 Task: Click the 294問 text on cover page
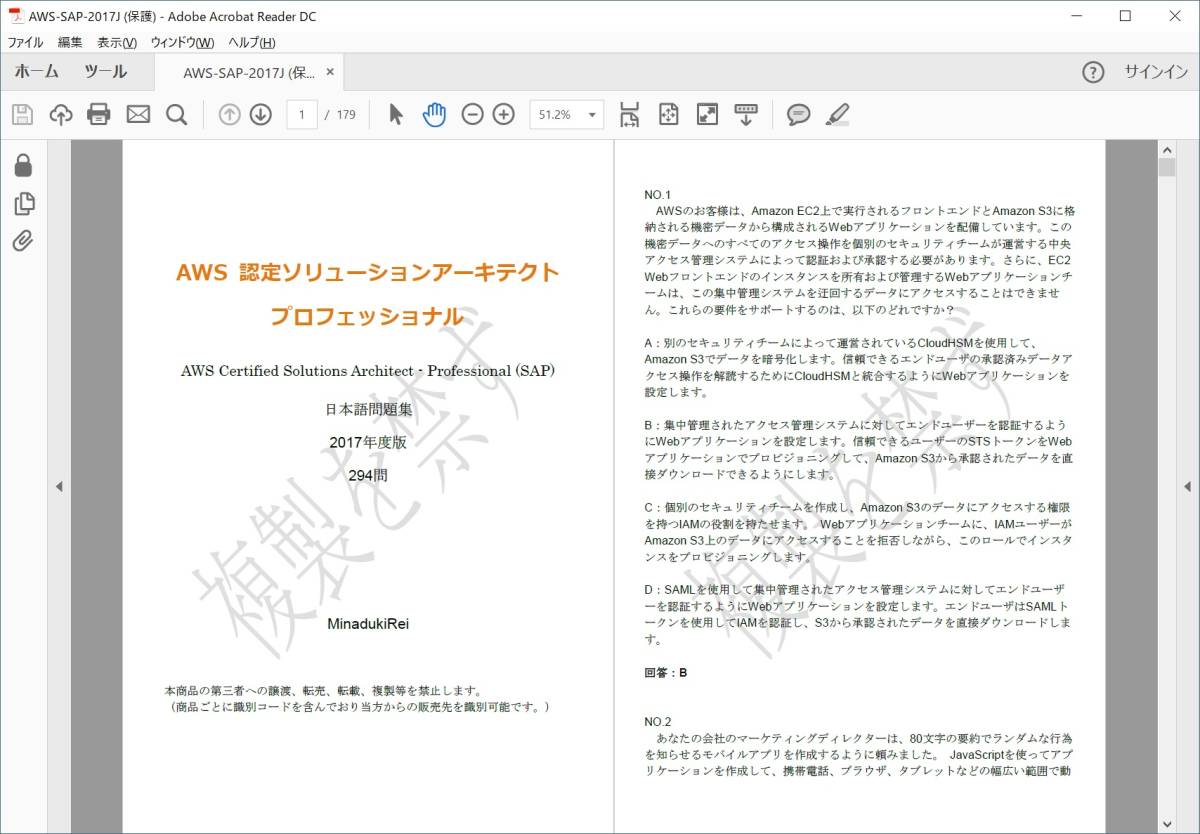click(x=368, y=475)
